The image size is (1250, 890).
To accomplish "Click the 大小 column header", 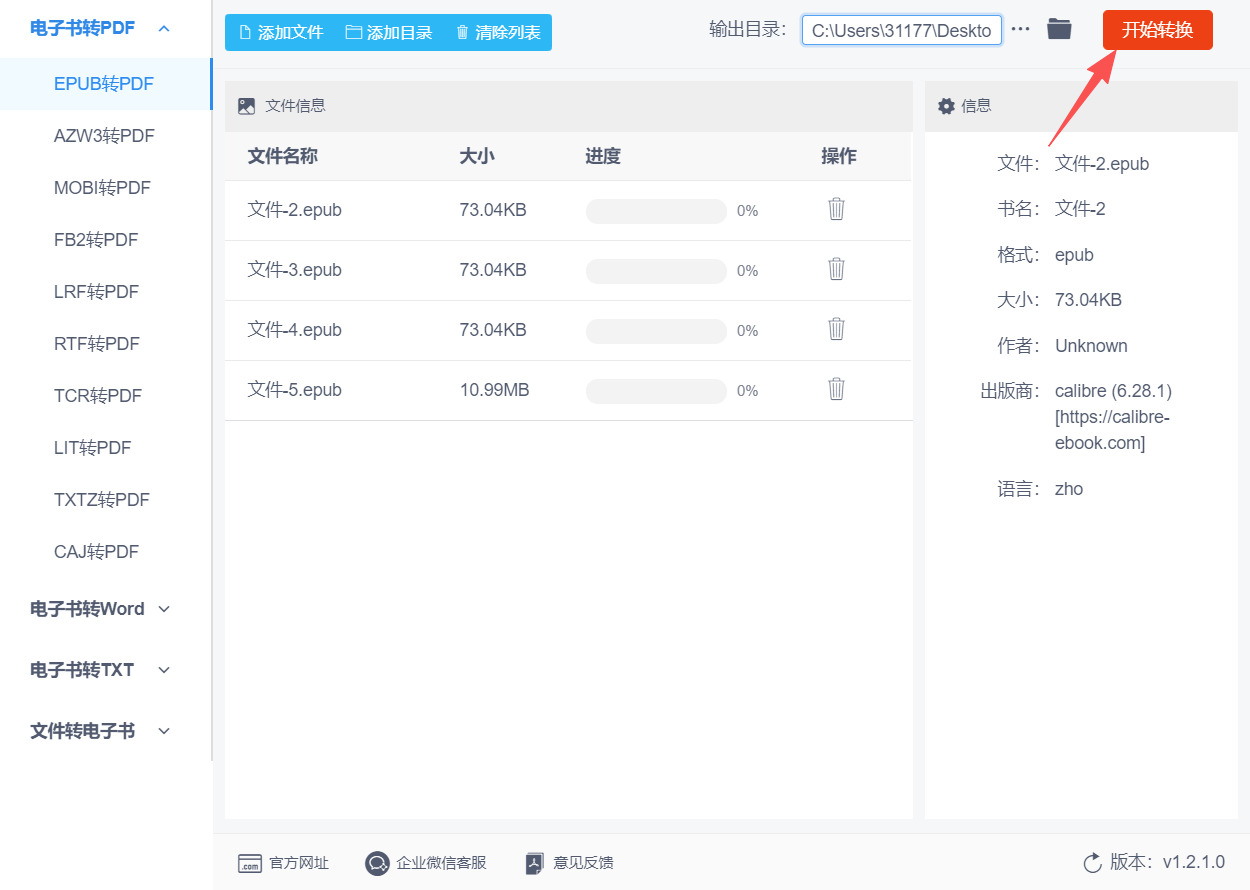I will click(477, 156).
